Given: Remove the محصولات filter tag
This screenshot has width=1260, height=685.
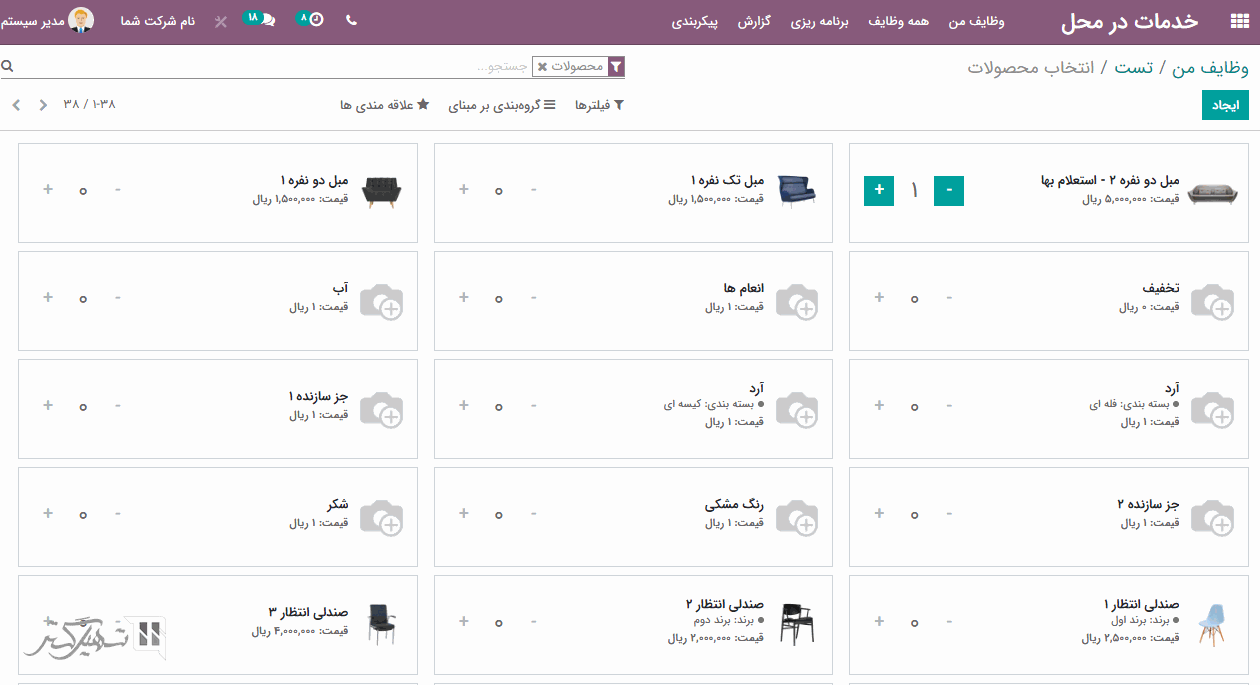Looking at the screenshot, I should click(x=542, y=67).
